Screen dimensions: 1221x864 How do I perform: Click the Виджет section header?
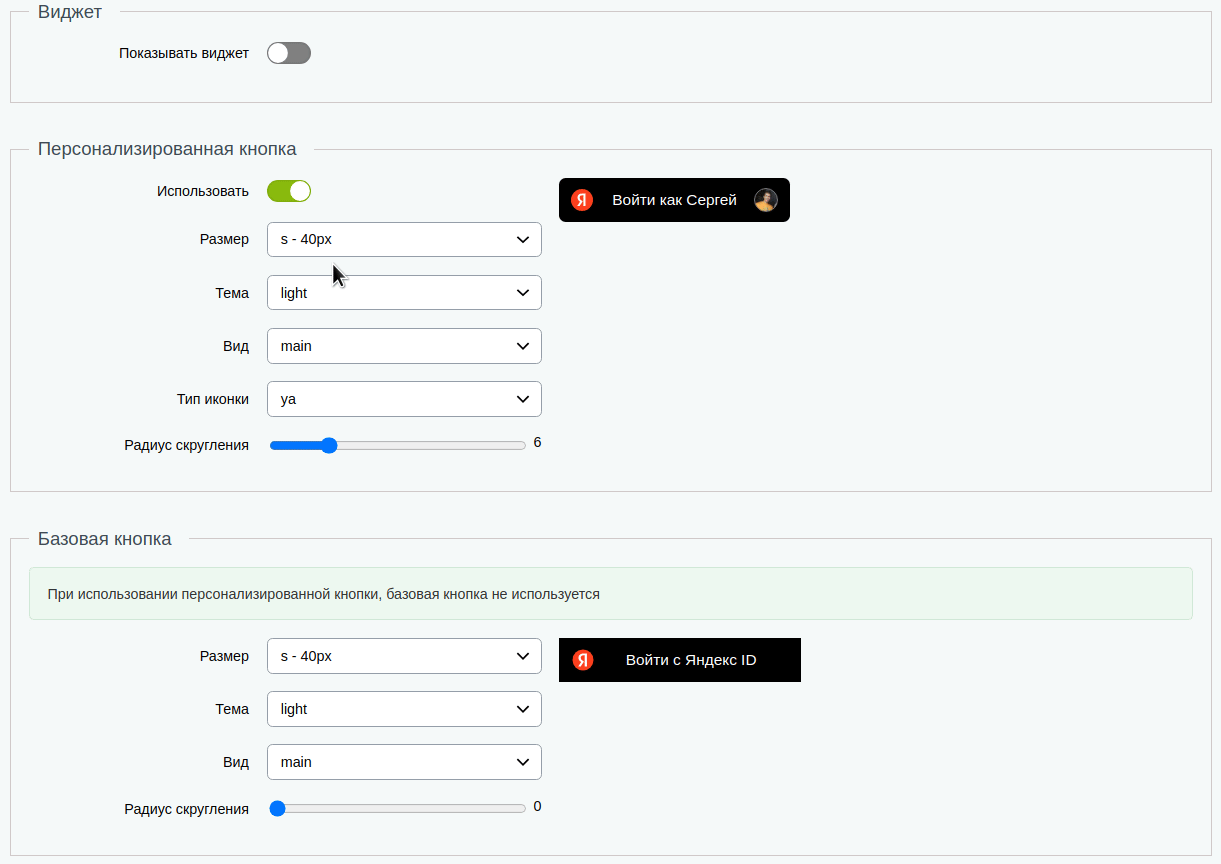(69, 12)
